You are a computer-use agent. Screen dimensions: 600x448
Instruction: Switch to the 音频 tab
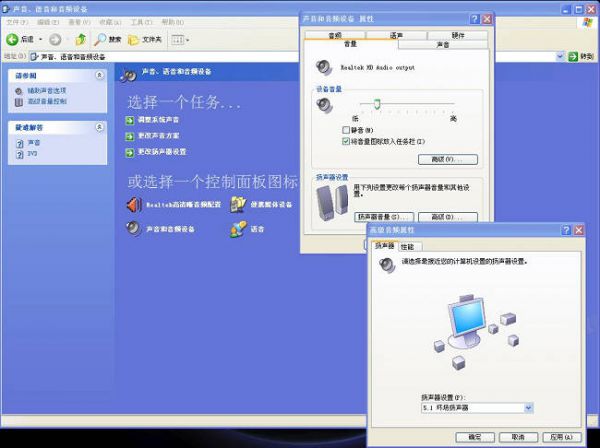coord(335,35)
